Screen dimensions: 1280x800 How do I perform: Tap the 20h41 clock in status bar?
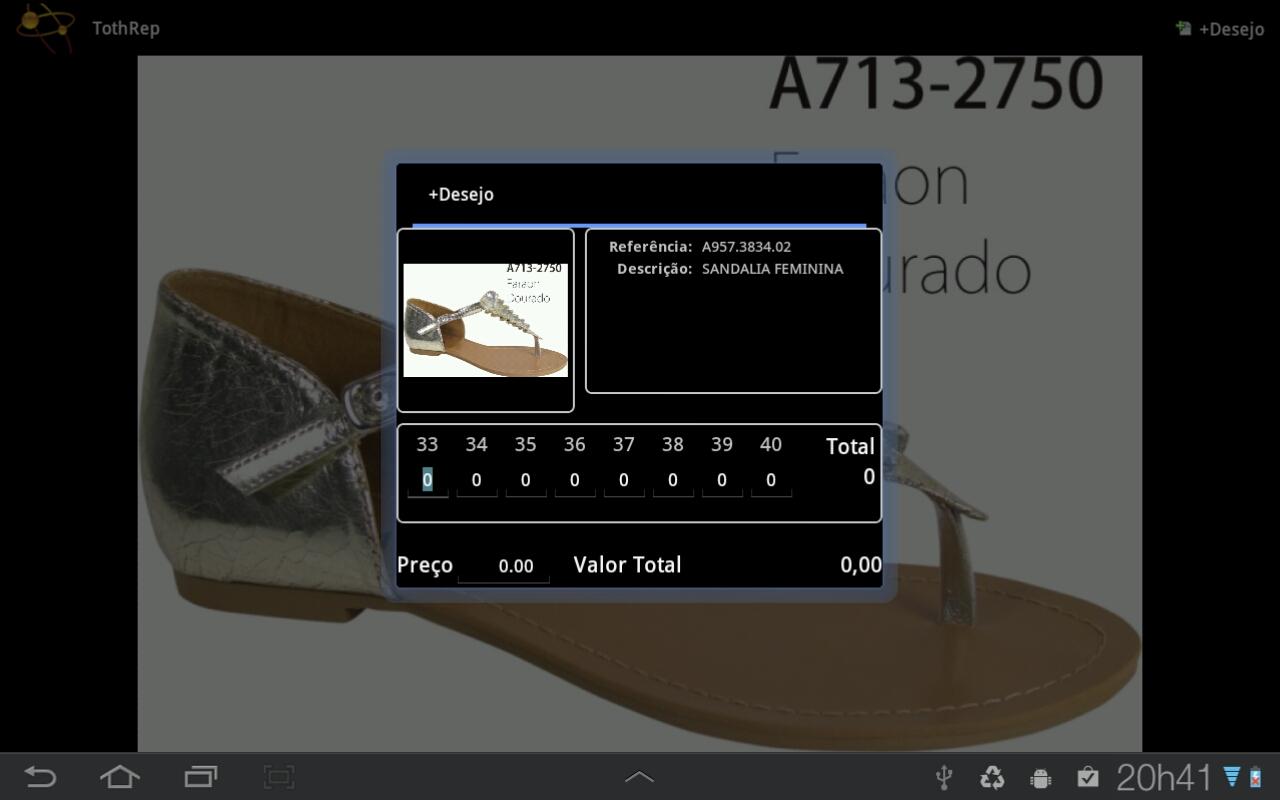click(x=1164, y=777)
